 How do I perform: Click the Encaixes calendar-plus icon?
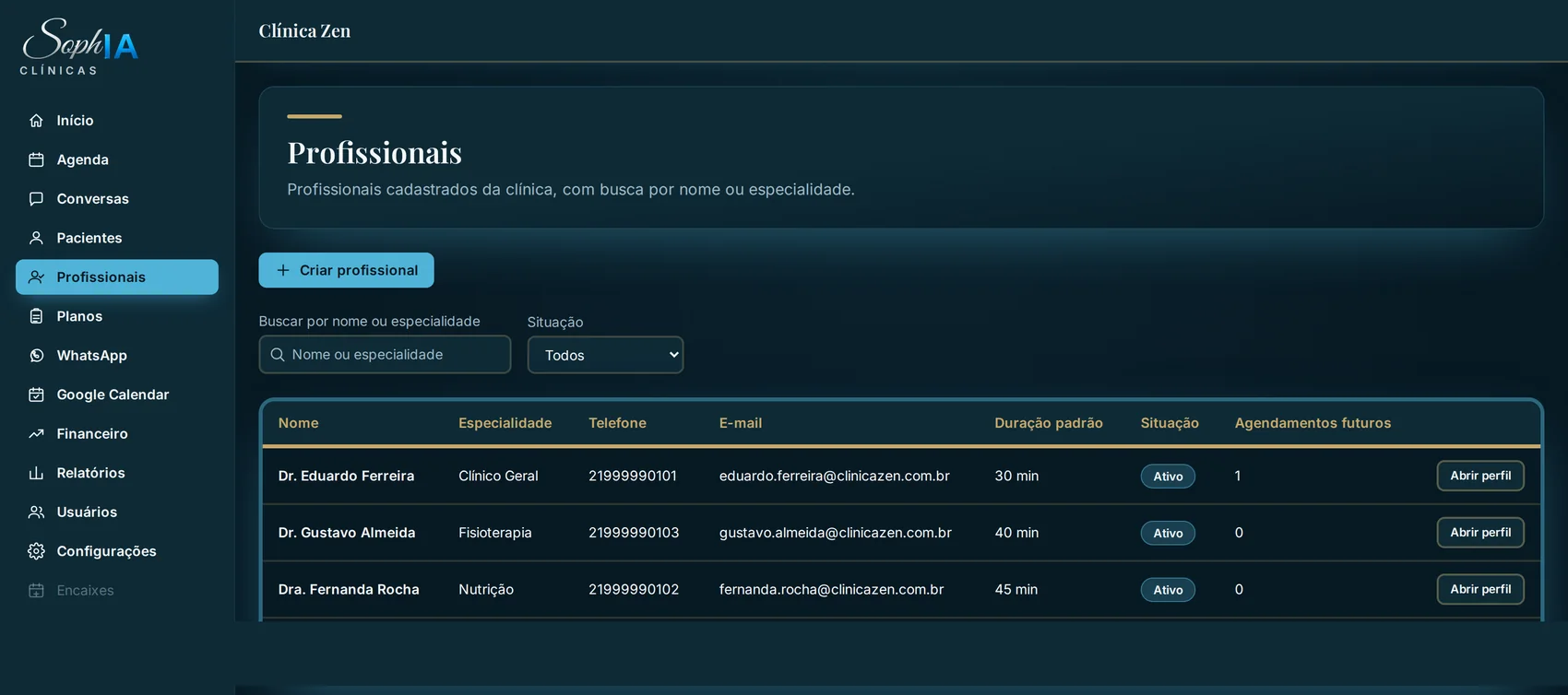36,591
